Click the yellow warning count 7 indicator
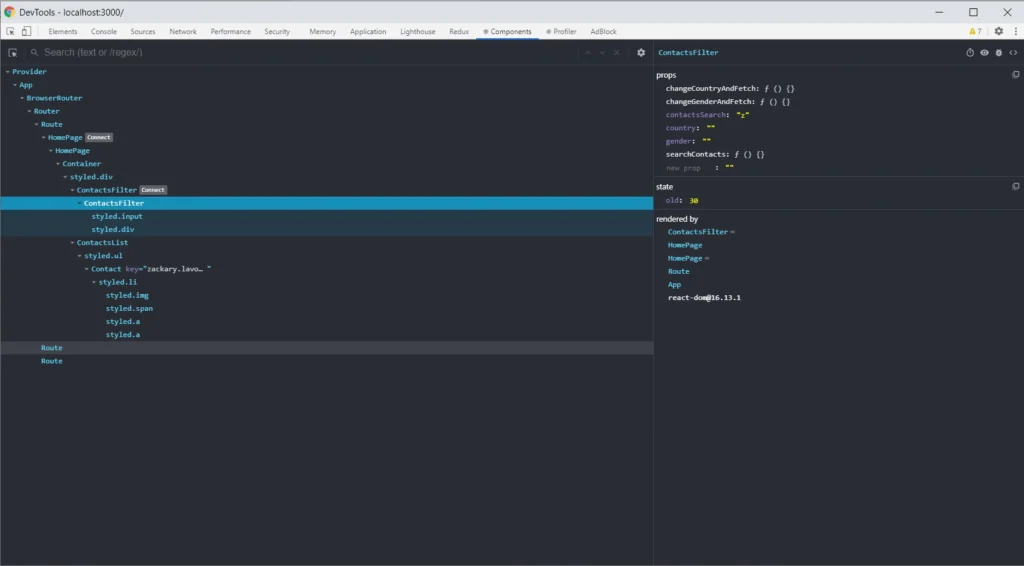This screenshot has width=1024, height=566. (x=975, y=31)
